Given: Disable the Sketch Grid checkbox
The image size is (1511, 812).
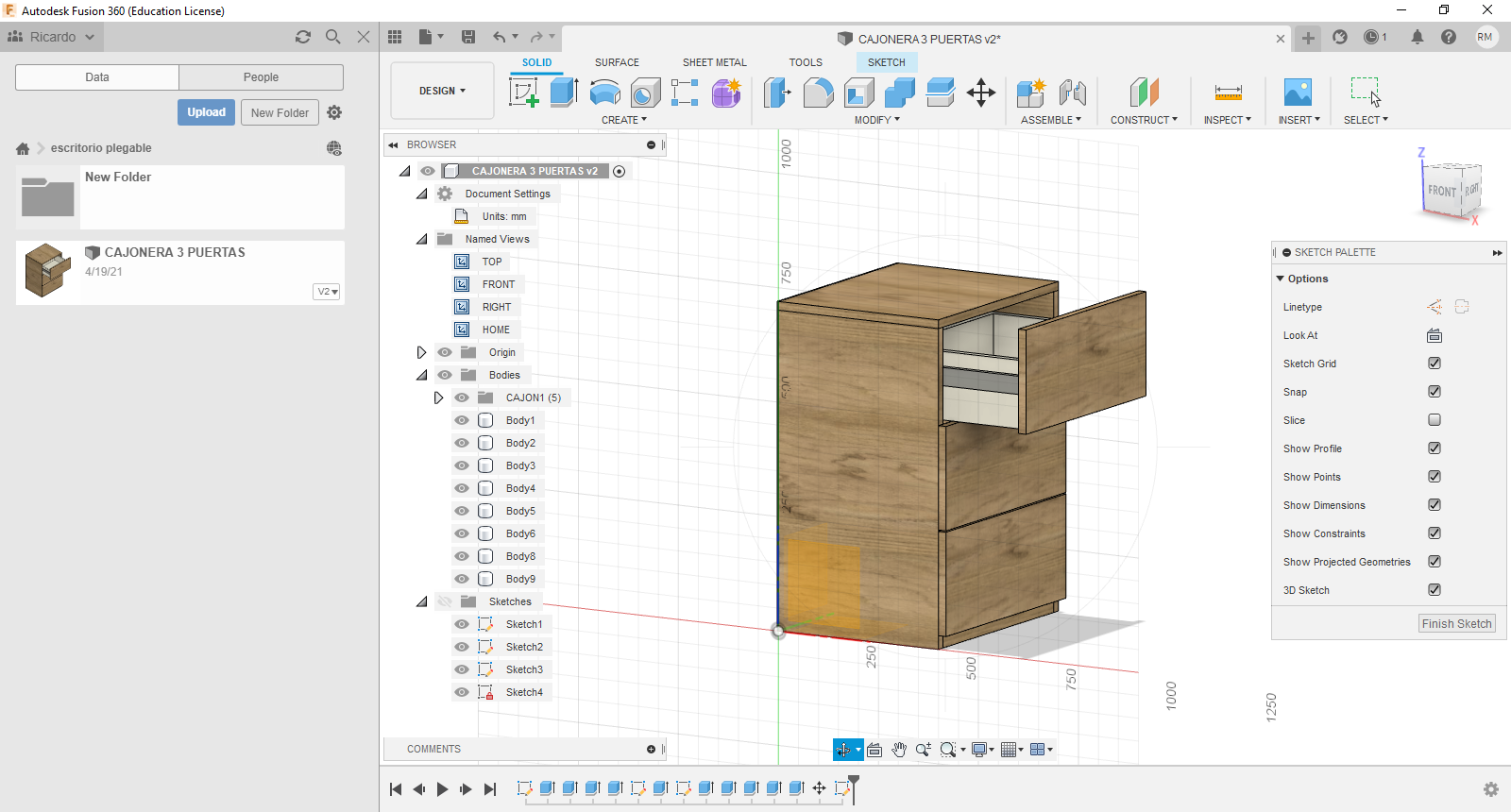Looking at the screenshot, I should click(x=1434, y=364).
